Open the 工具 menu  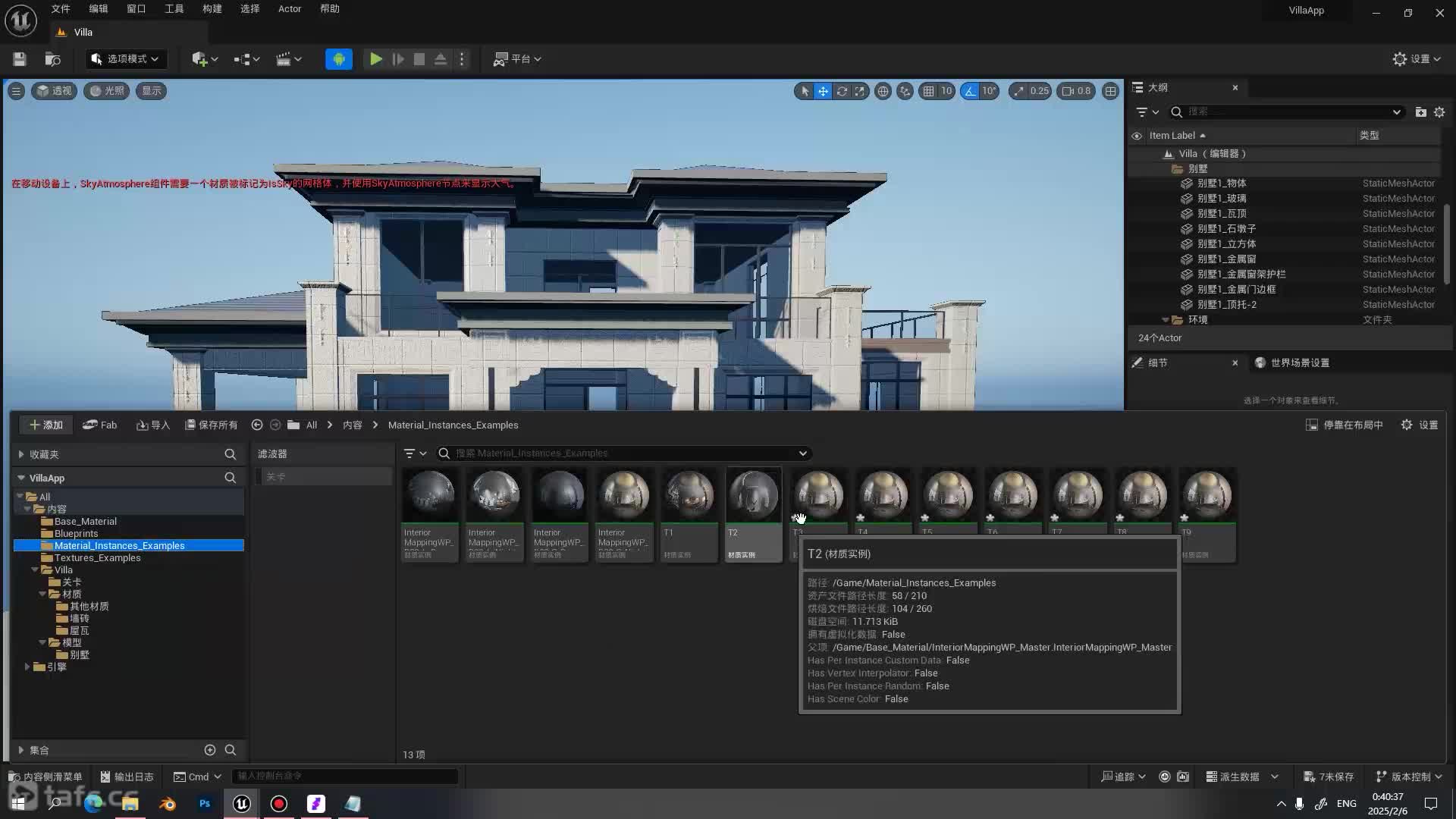point(174,9)
